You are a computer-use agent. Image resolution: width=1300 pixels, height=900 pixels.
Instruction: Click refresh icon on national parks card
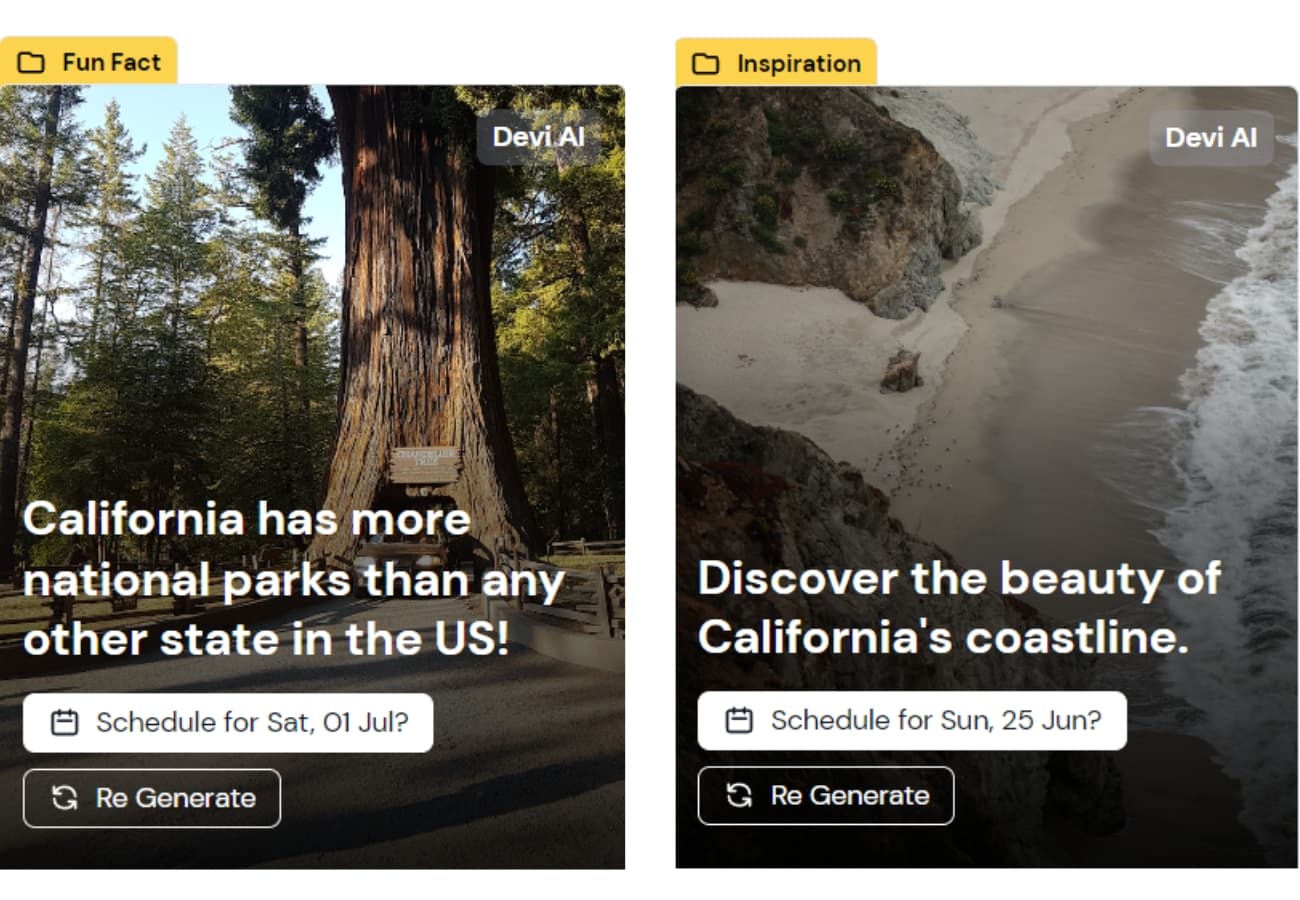(x=64, y=798)
